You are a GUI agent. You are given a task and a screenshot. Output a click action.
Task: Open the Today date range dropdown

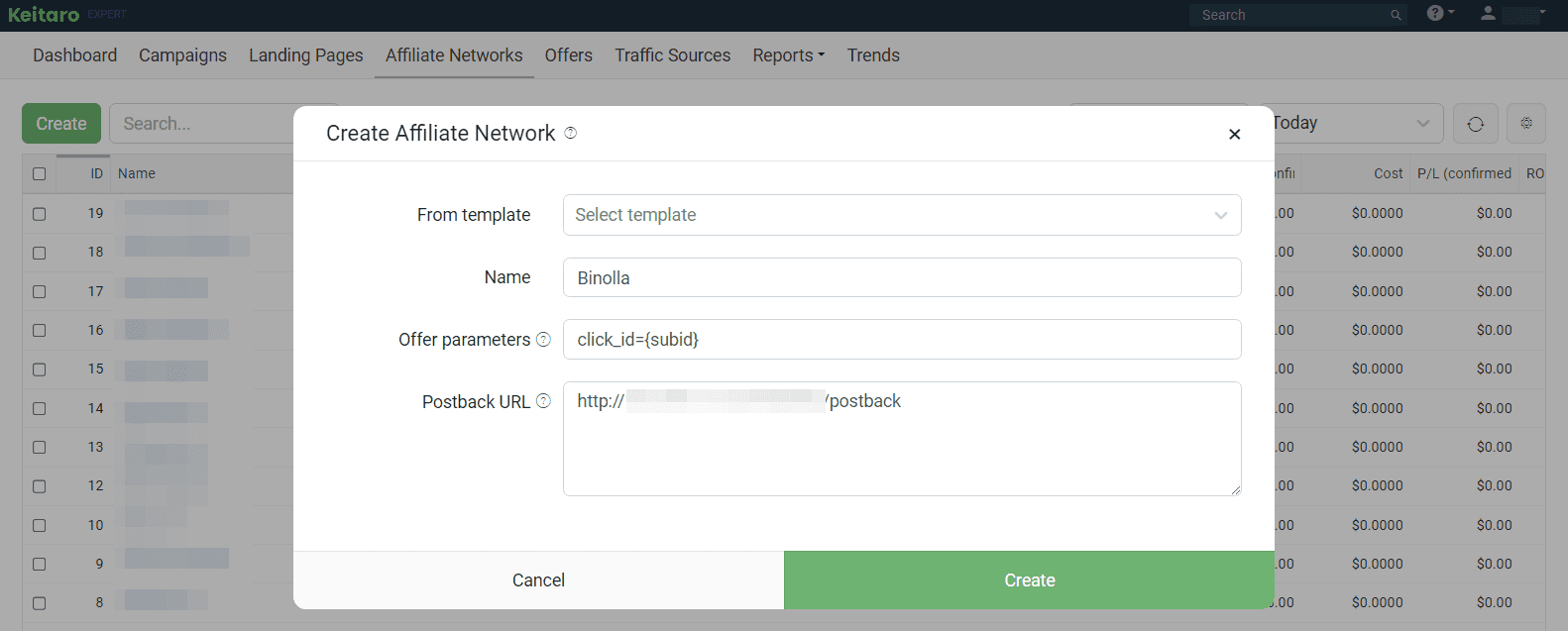pyautogui.click(x=1355, y=123)
